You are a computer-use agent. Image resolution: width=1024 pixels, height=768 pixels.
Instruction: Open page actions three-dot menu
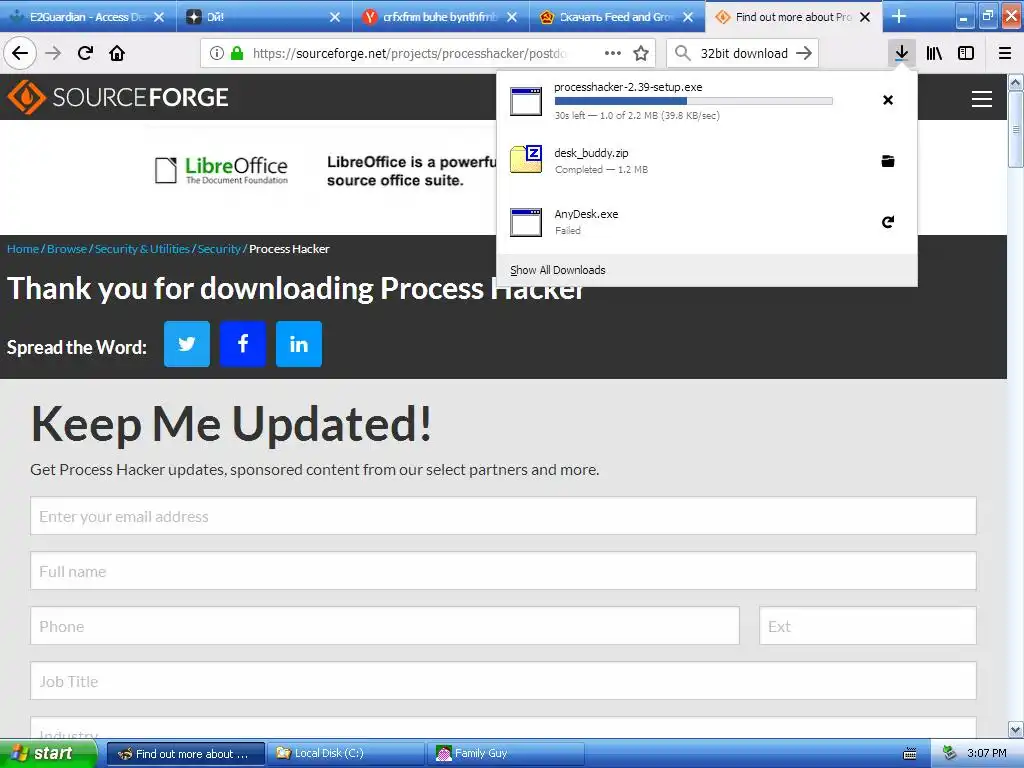click(x=613, y=53)
